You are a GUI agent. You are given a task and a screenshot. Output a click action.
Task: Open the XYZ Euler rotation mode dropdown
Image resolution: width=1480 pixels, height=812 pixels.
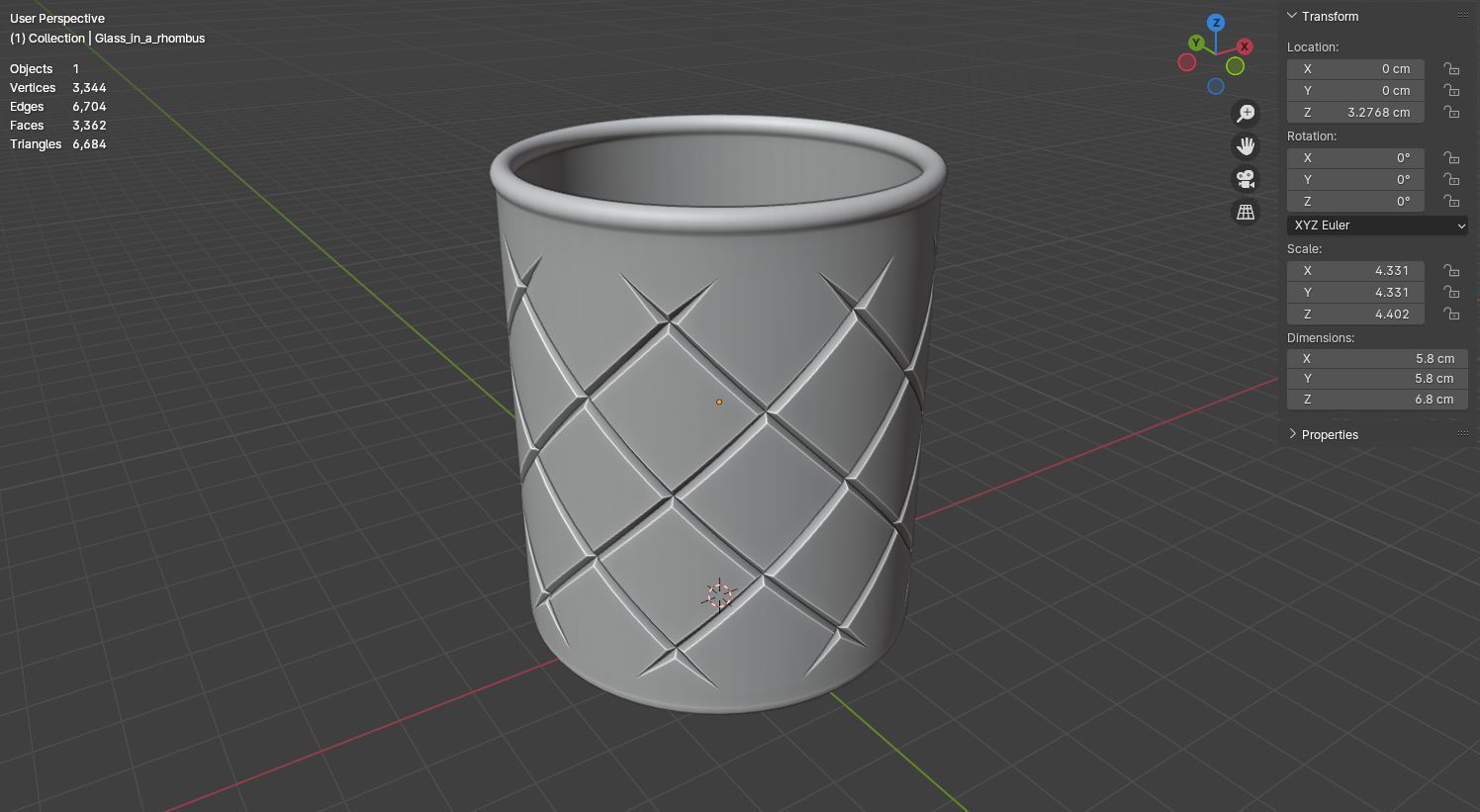tap(1377, 226)
